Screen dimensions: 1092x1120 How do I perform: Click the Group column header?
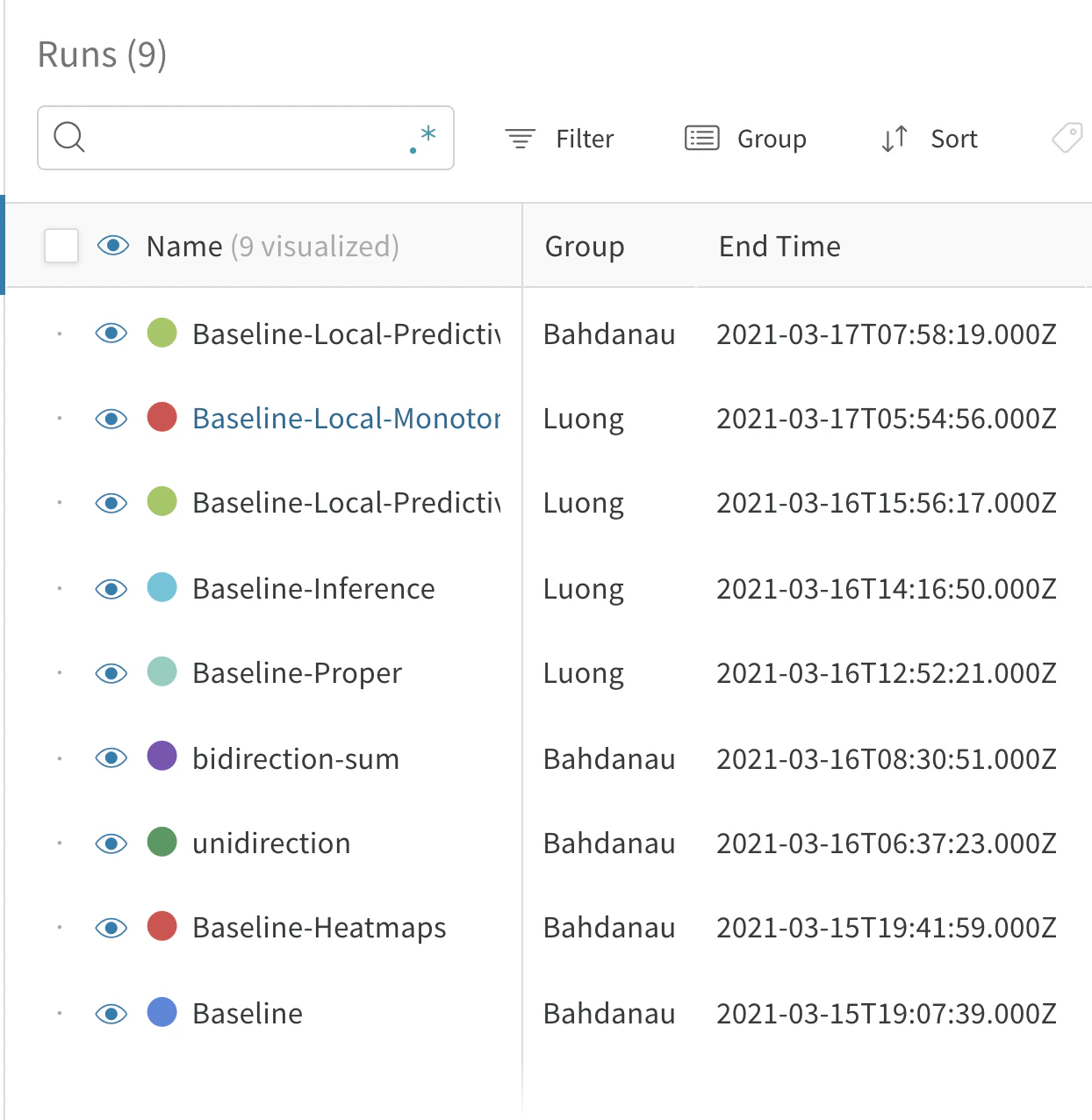[x=585, y=247]
